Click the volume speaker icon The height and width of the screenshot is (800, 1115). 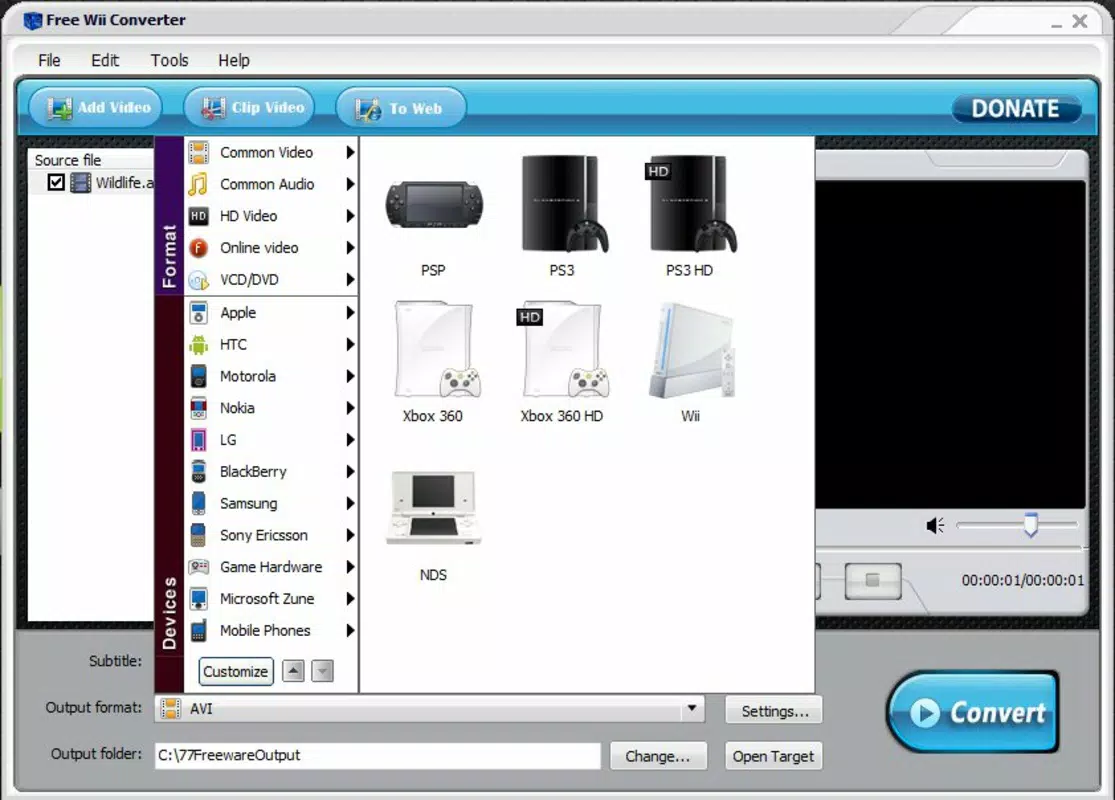935,526
